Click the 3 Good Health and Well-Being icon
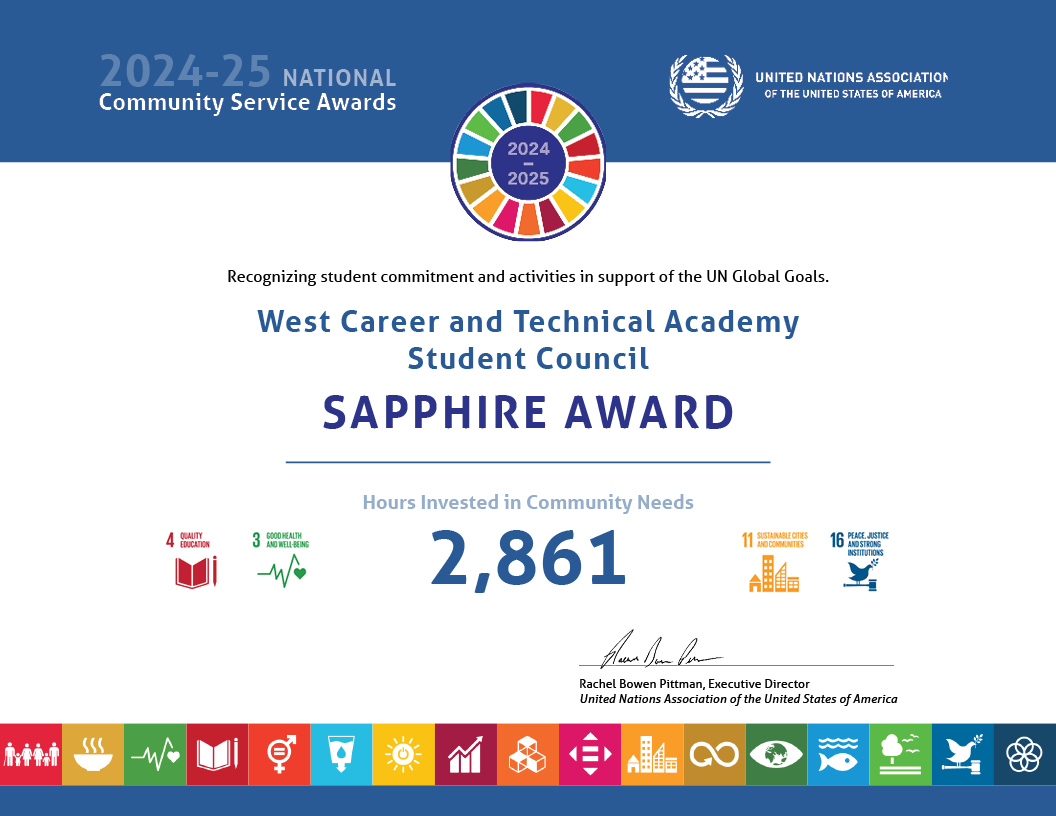The width and height of the screenshot is (1056, 816). pos(281,560)
